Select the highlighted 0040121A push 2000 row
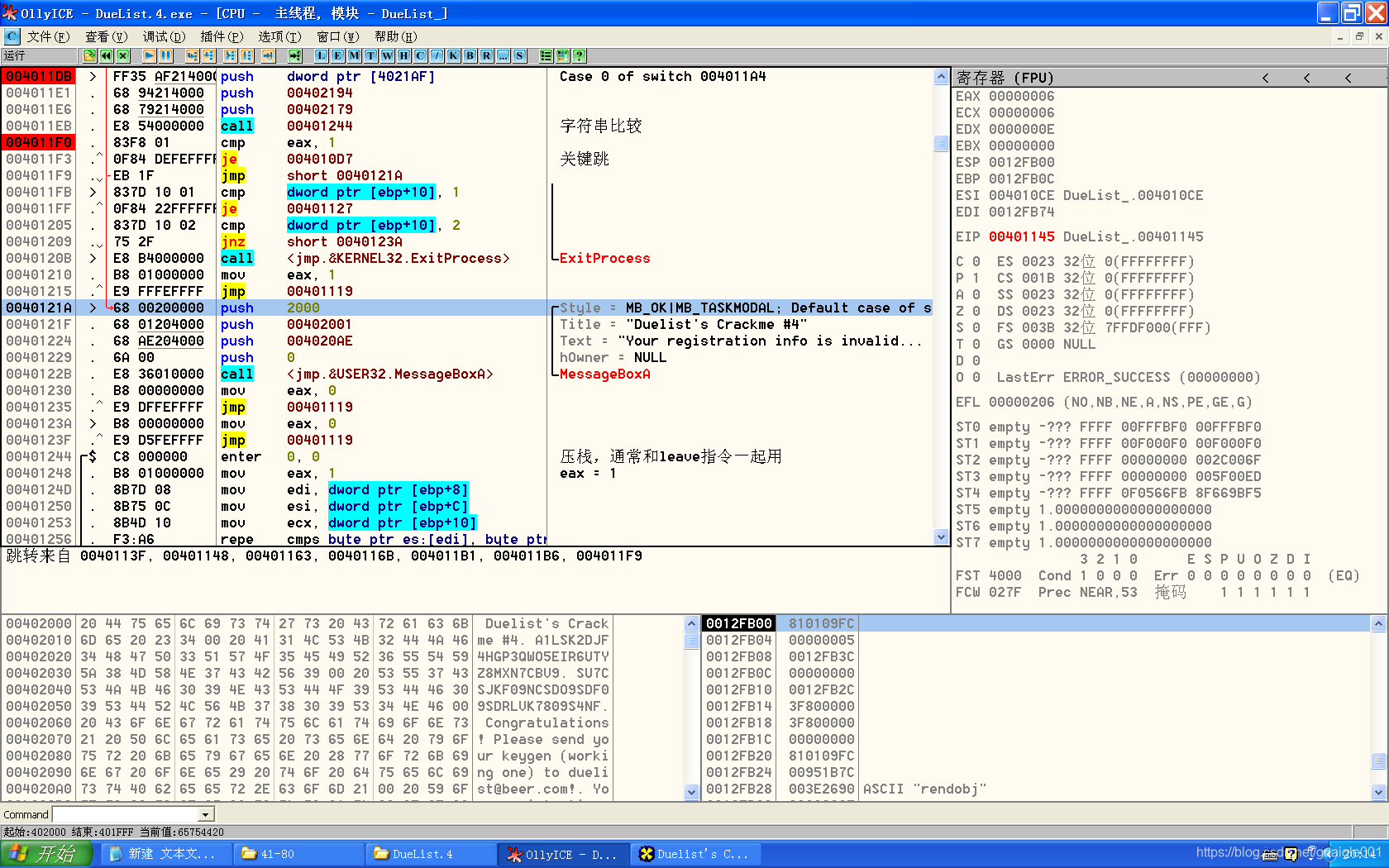 pos(468,308)
